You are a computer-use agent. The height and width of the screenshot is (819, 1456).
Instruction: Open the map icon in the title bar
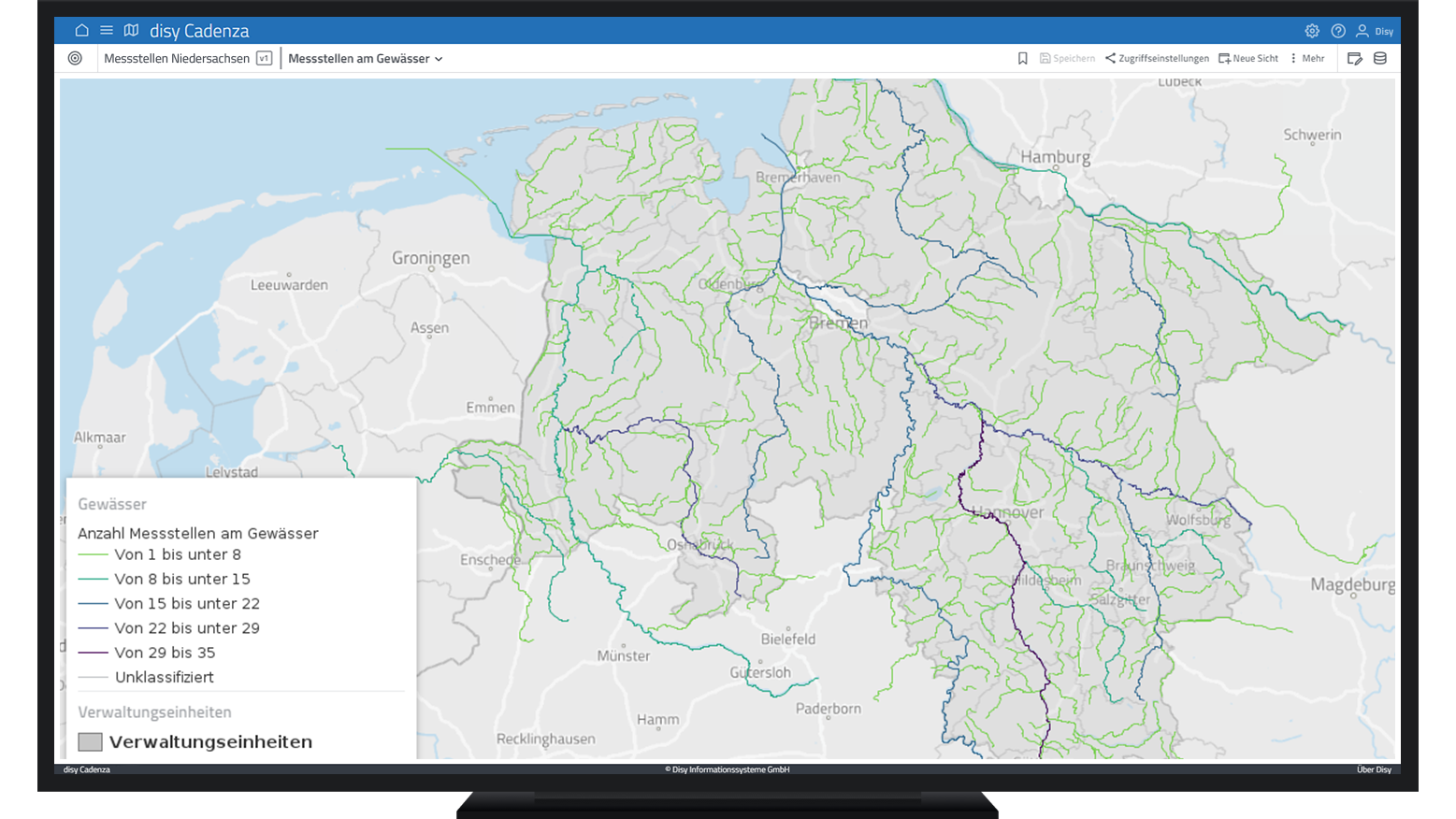click(131, 30)
